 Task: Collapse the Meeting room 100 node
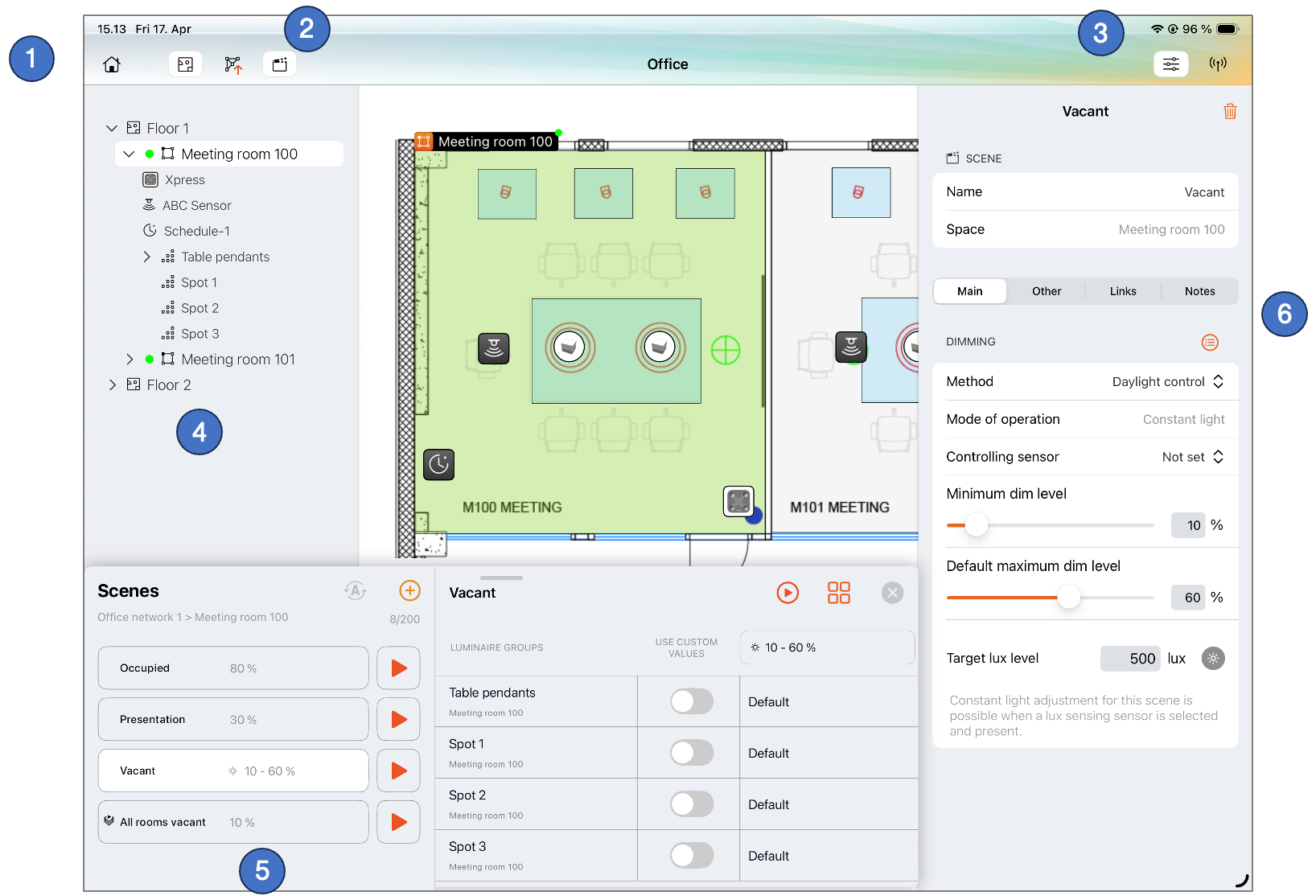point(129,154)
